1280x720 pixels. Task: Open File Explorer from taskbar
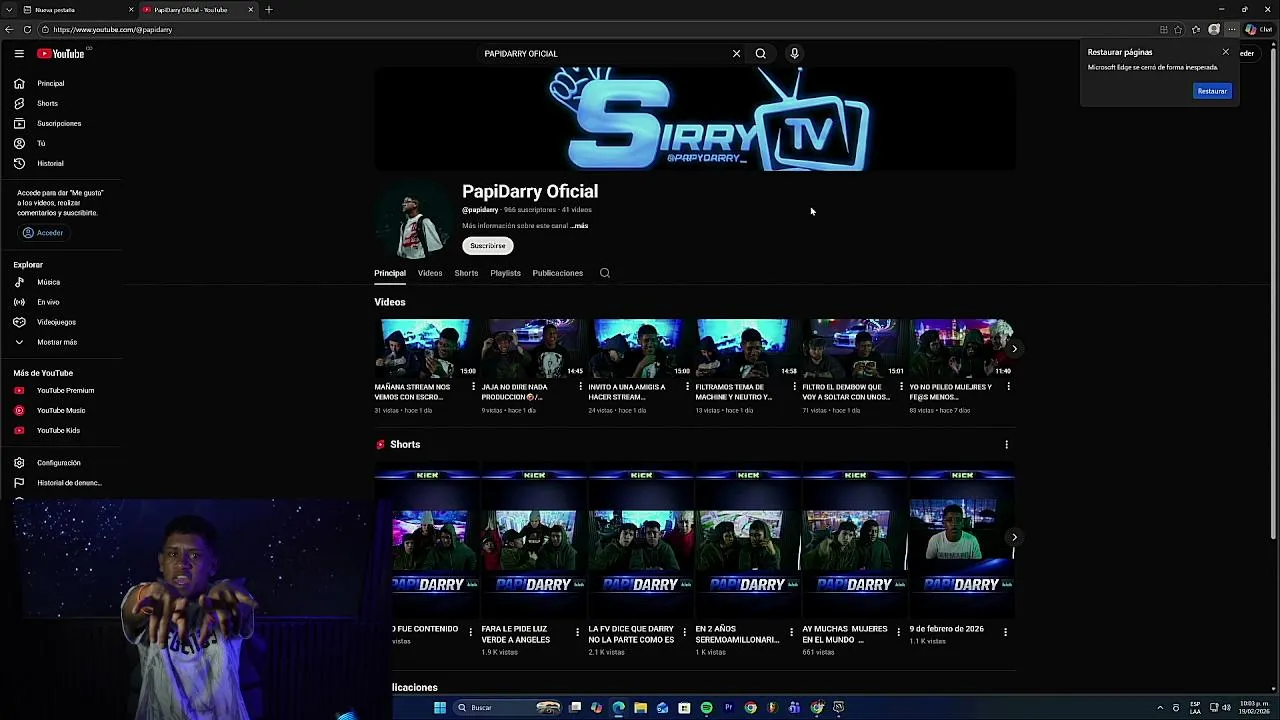tap(640, 708)
